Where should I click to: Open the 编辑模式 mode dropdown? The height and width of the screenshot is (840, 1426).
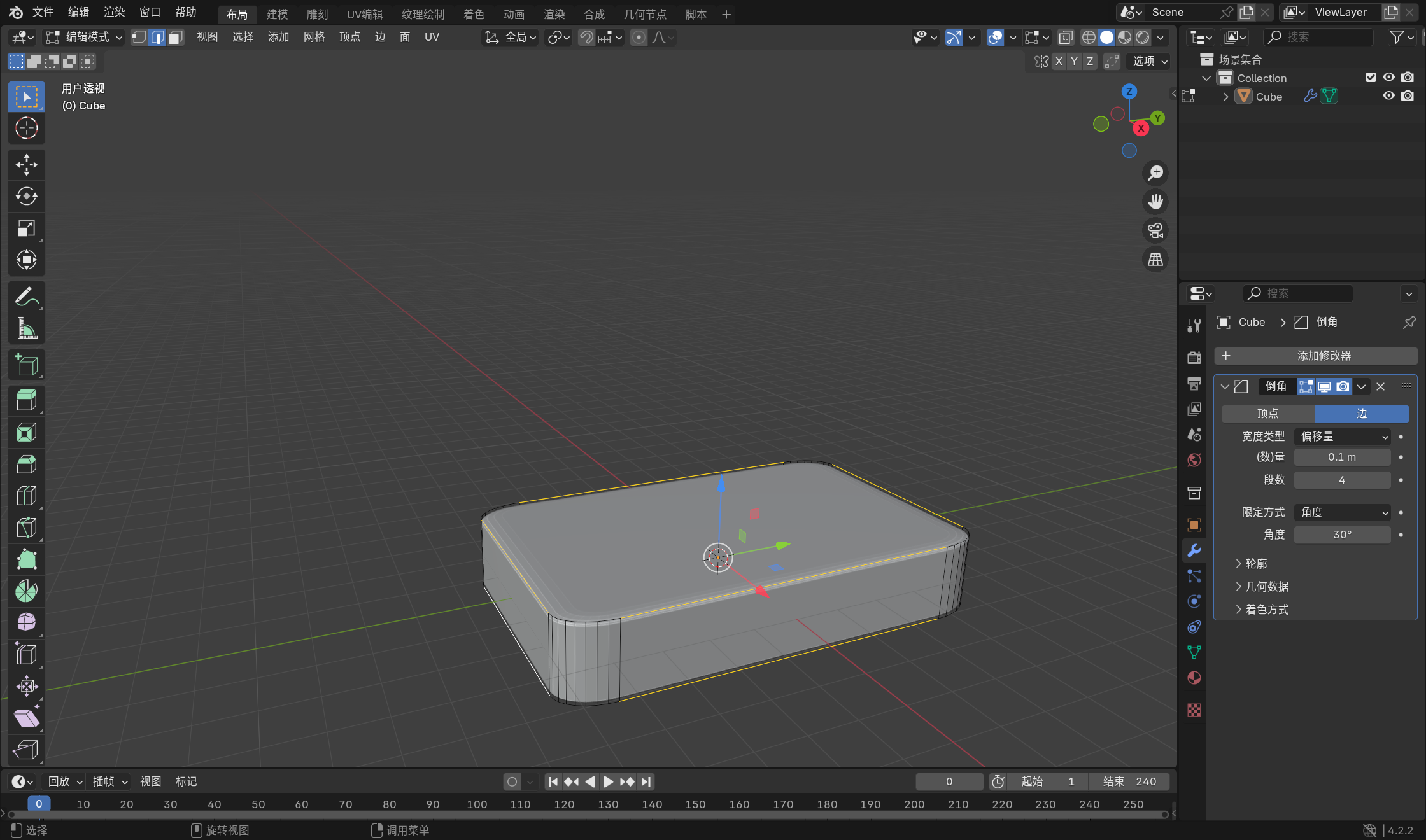(x=83, y=37)
